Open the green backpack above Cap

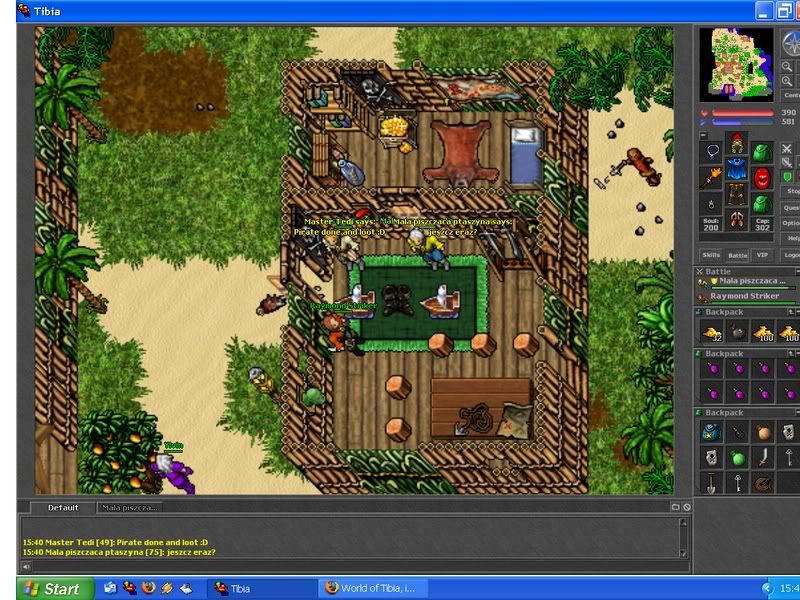click(x=762, y=204)
